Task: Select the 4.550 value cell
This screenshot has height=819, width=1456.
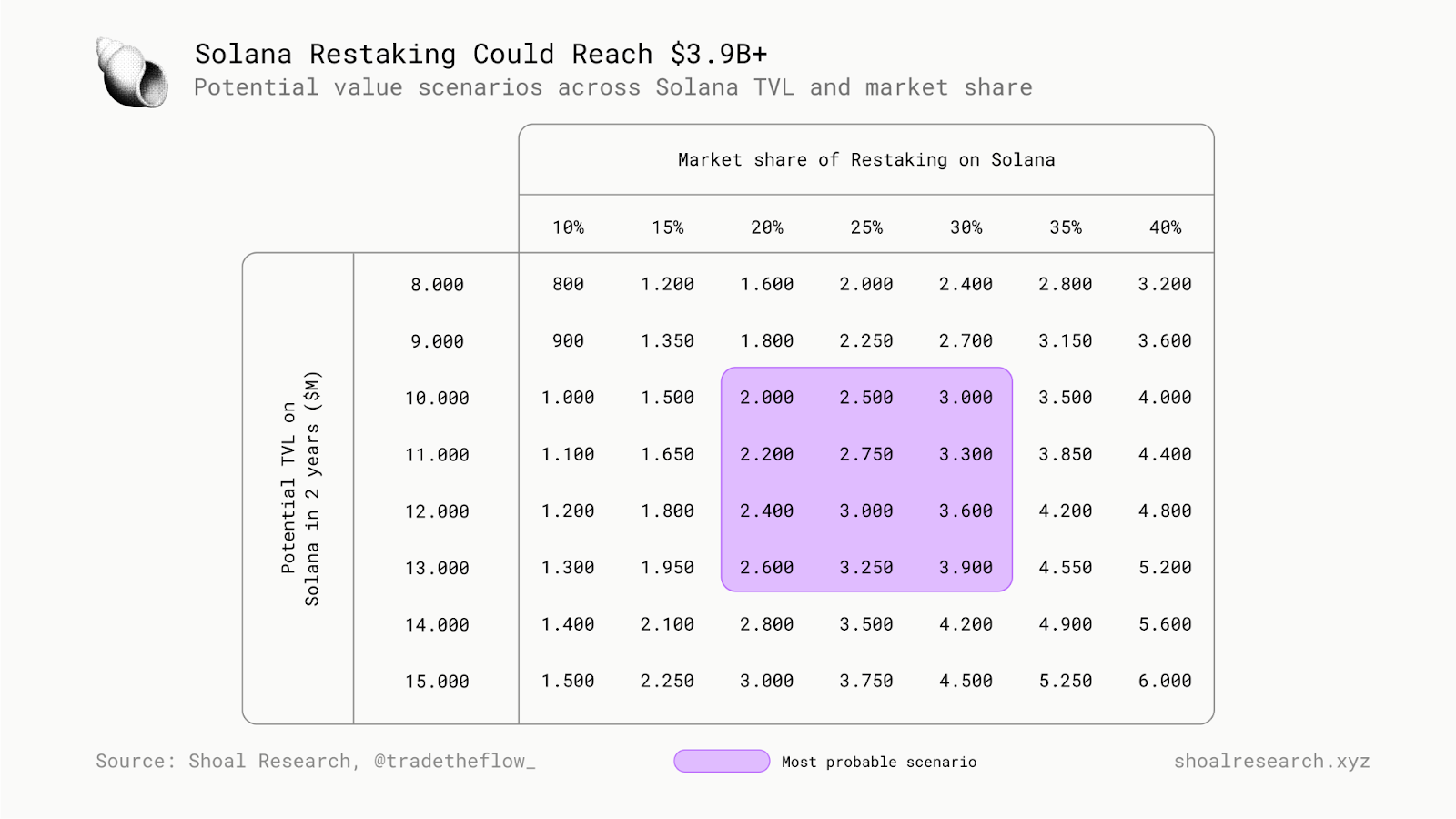Action: [1066, 568]
